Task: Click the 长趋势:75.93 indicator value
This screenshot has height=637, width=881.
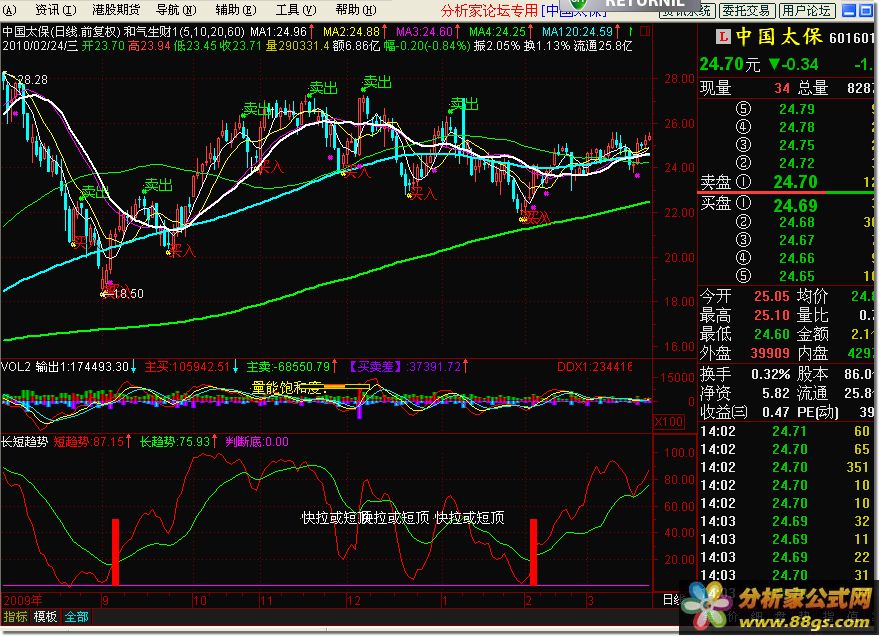Action: tap(174, 442)
